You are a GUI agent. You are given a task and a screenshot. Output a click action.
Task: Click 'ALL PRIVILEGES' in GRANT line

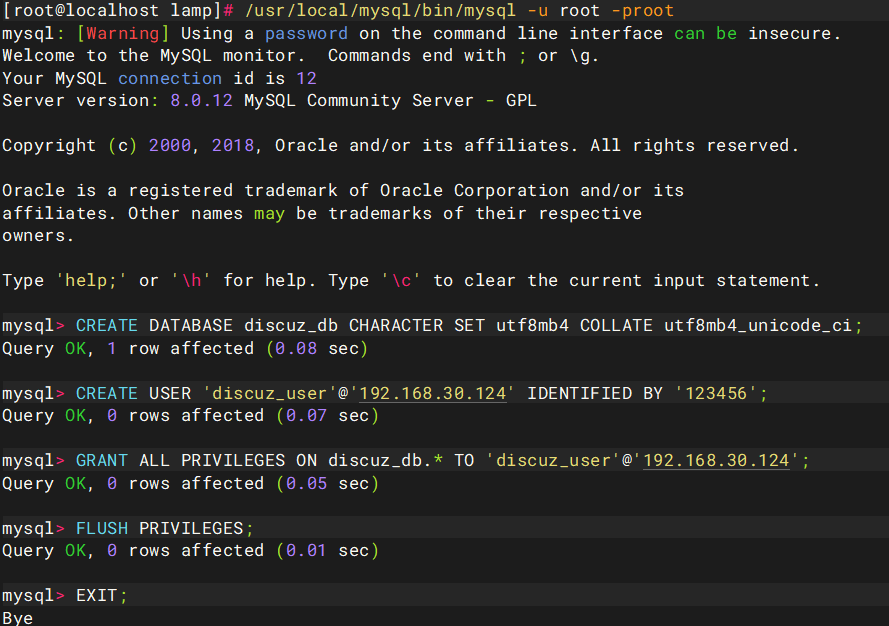tap(212, 460)
